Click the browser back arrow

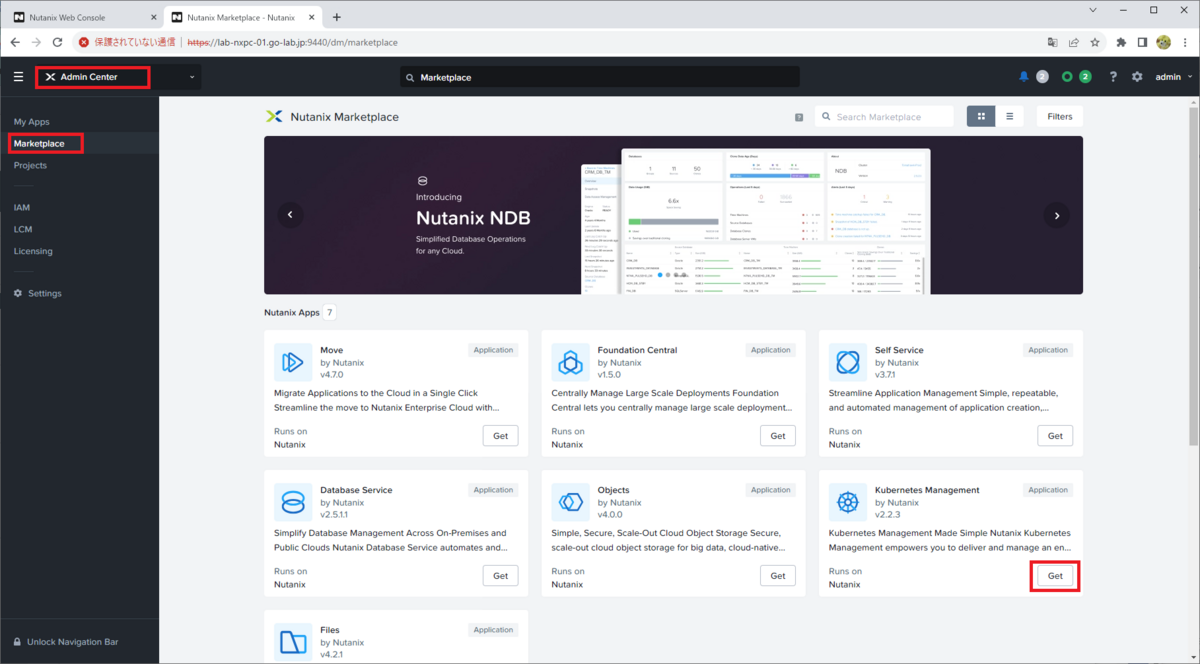point(15,43)
